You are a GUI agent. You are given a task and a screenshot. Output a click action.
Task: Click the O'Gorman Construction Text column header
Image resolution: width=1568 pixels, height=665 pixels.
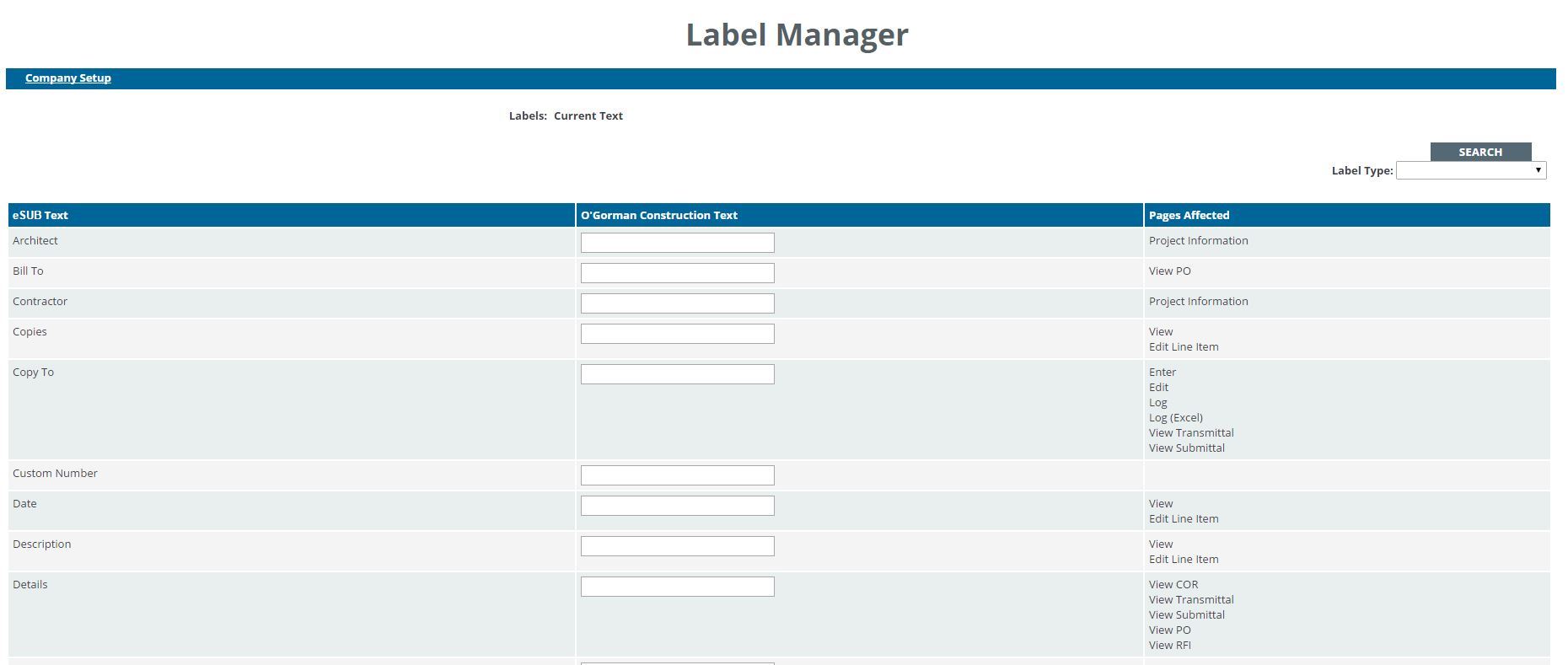pyautogui.click(x=859, y=215)
